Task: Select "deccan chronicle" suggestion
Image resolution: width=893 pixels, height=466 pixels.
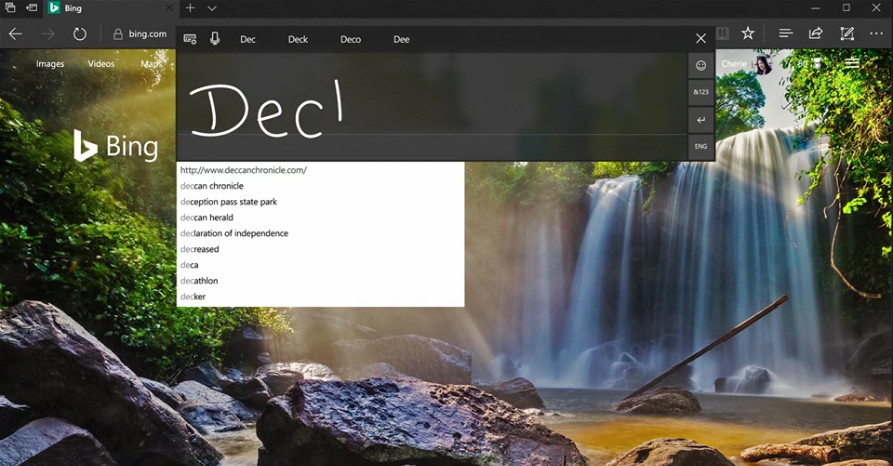Action: 320,186
